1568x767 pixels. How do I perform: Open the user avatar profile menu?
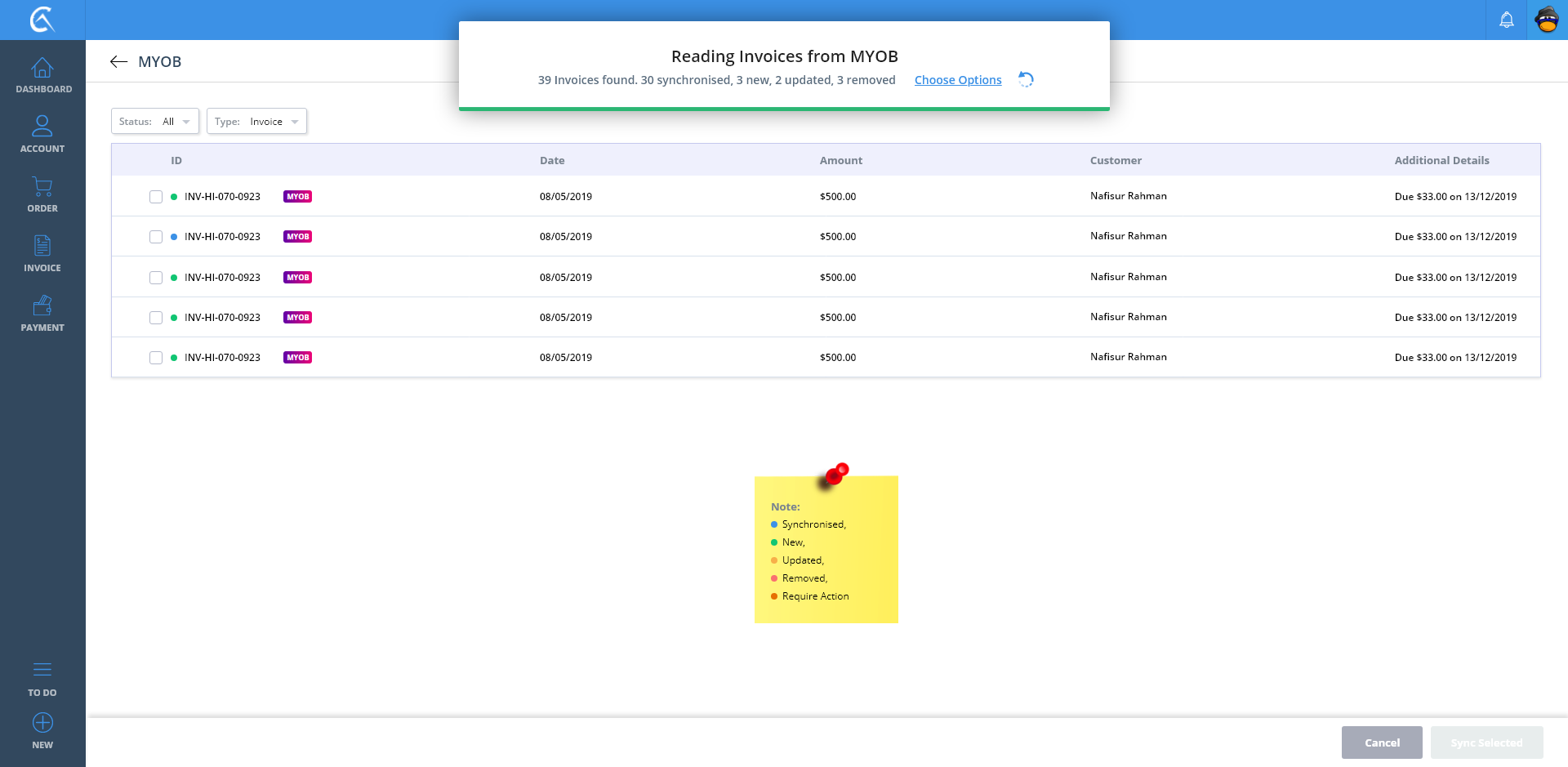(1547, 20)
